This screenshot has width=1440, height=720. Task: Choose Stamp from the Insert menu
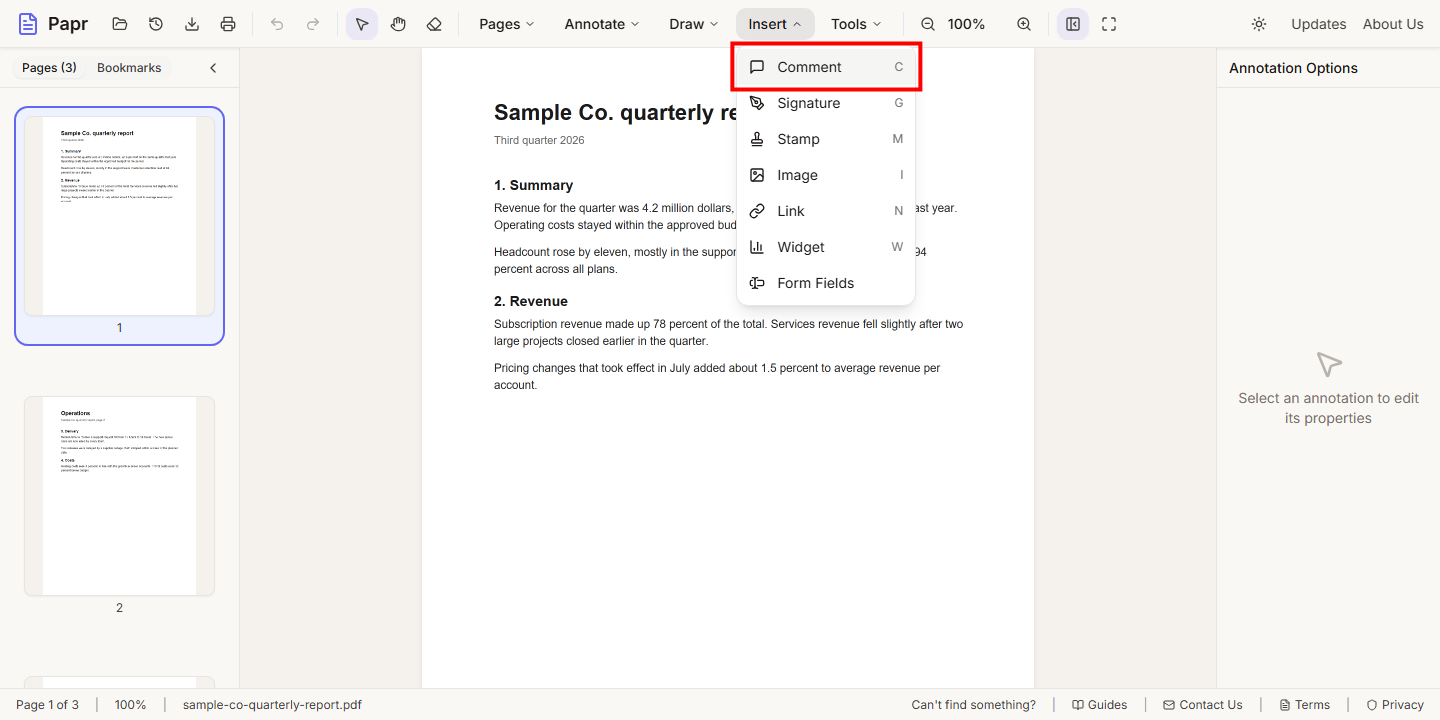[826, 139]
